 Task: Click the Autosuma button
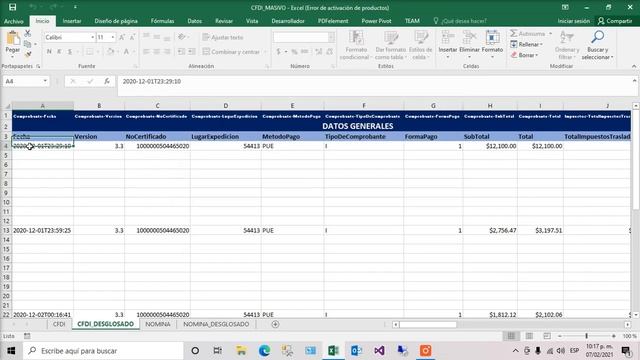527,33
